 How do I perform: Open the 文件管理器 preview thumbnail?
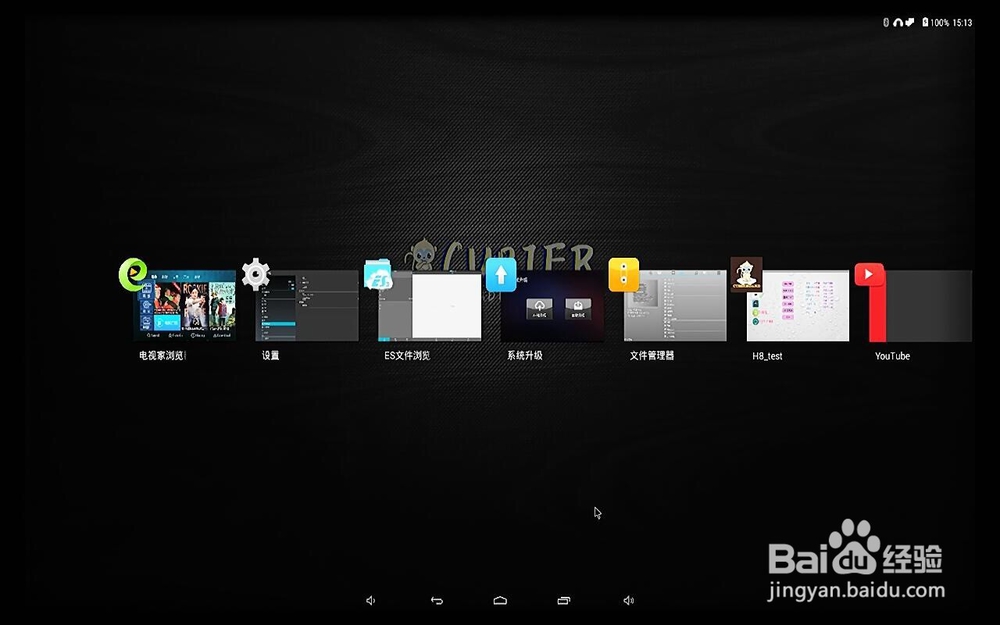point(675,305)
